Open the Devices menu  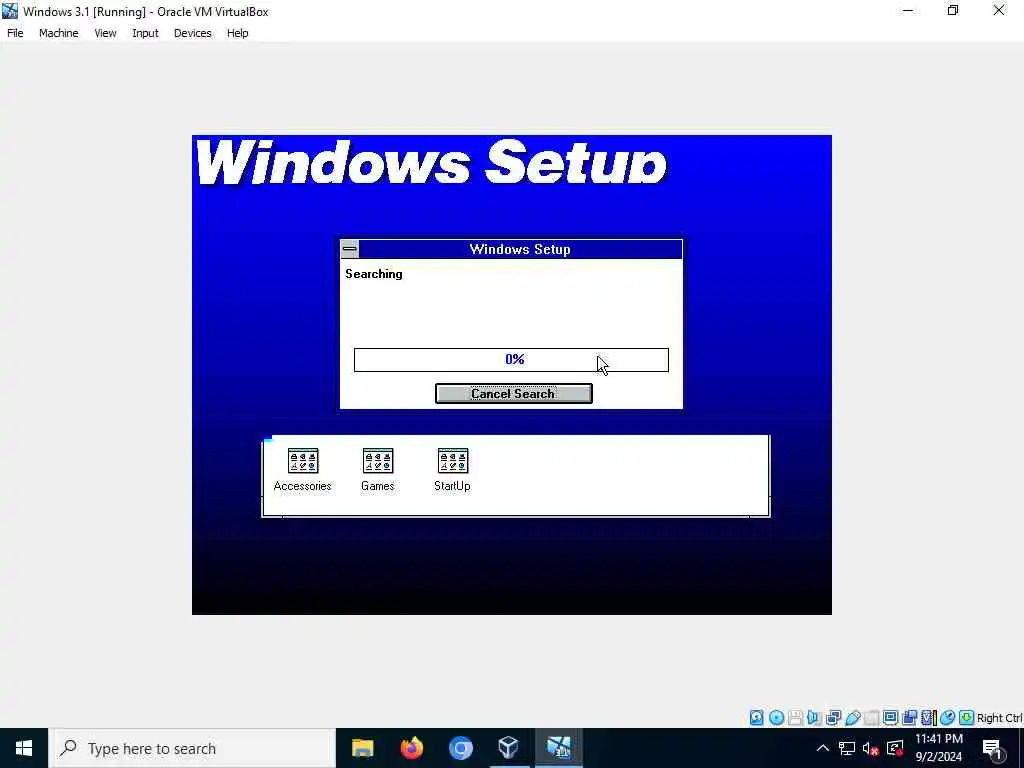click(193, 33)
